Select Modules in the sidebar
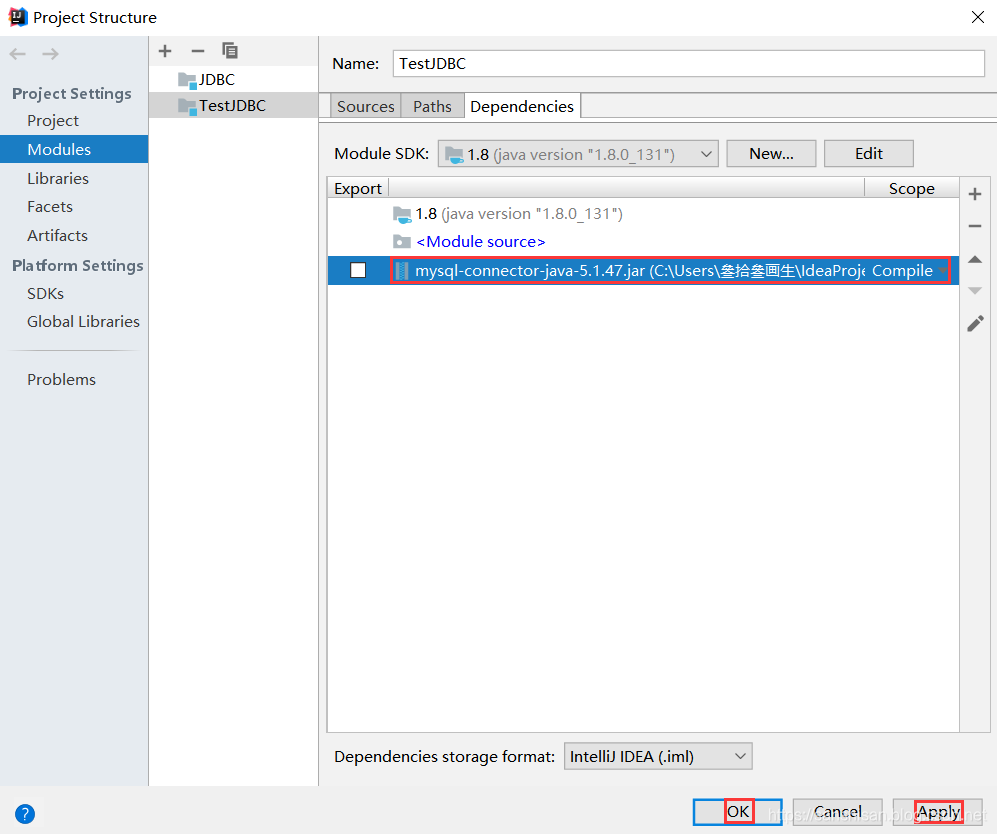 click(x=74, y=149)
